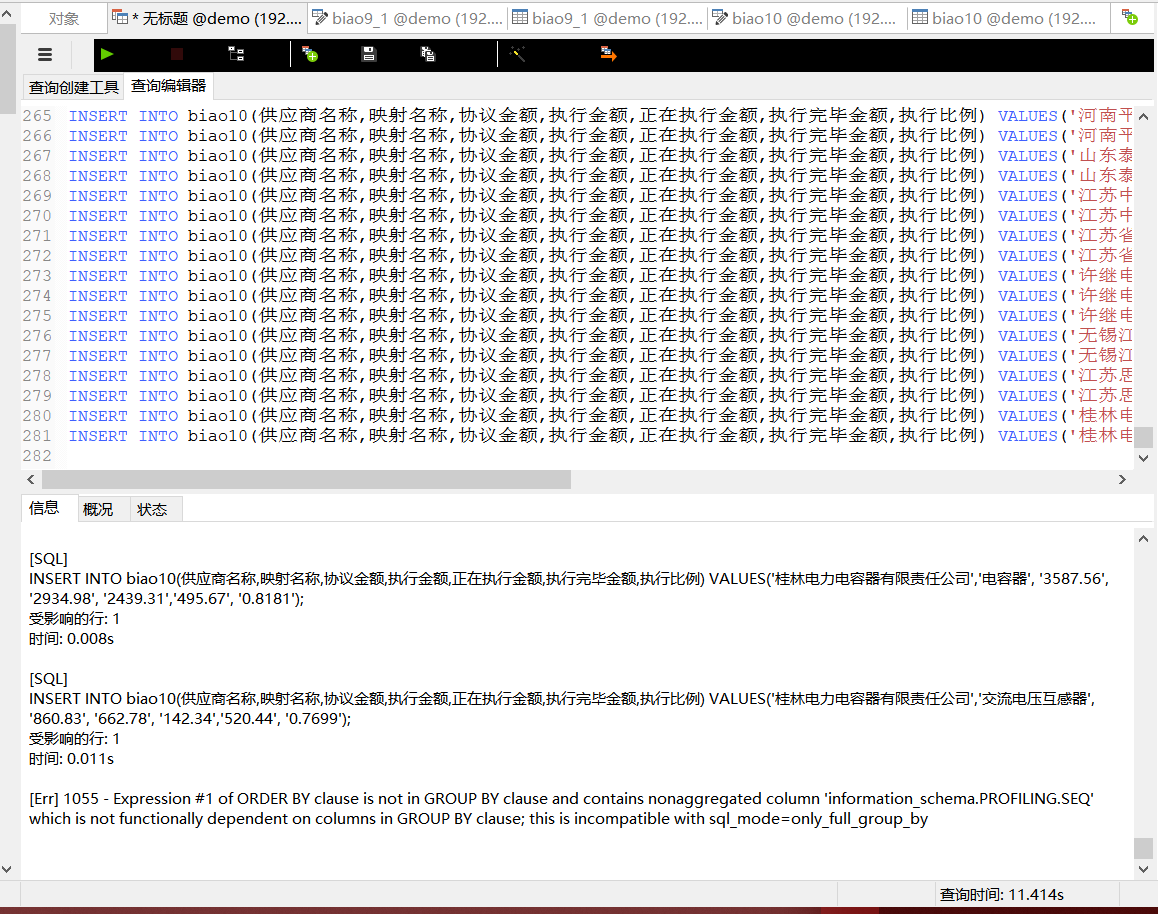Click the INSERT keyword on line 266
The height and width of the screenshot is (914, 1158).
[97, 136]
